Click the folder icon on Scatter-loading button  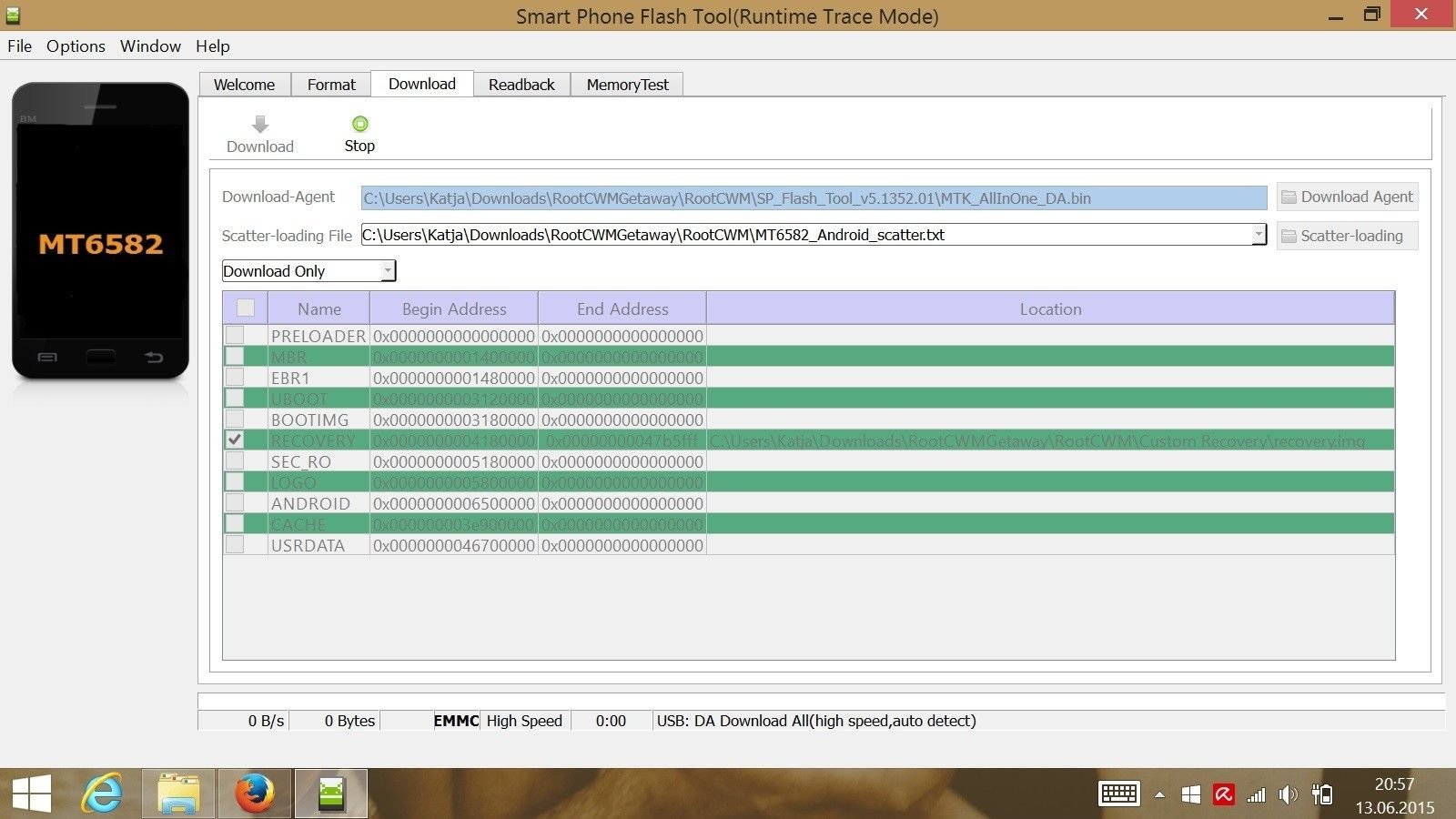pos(1289,237)
